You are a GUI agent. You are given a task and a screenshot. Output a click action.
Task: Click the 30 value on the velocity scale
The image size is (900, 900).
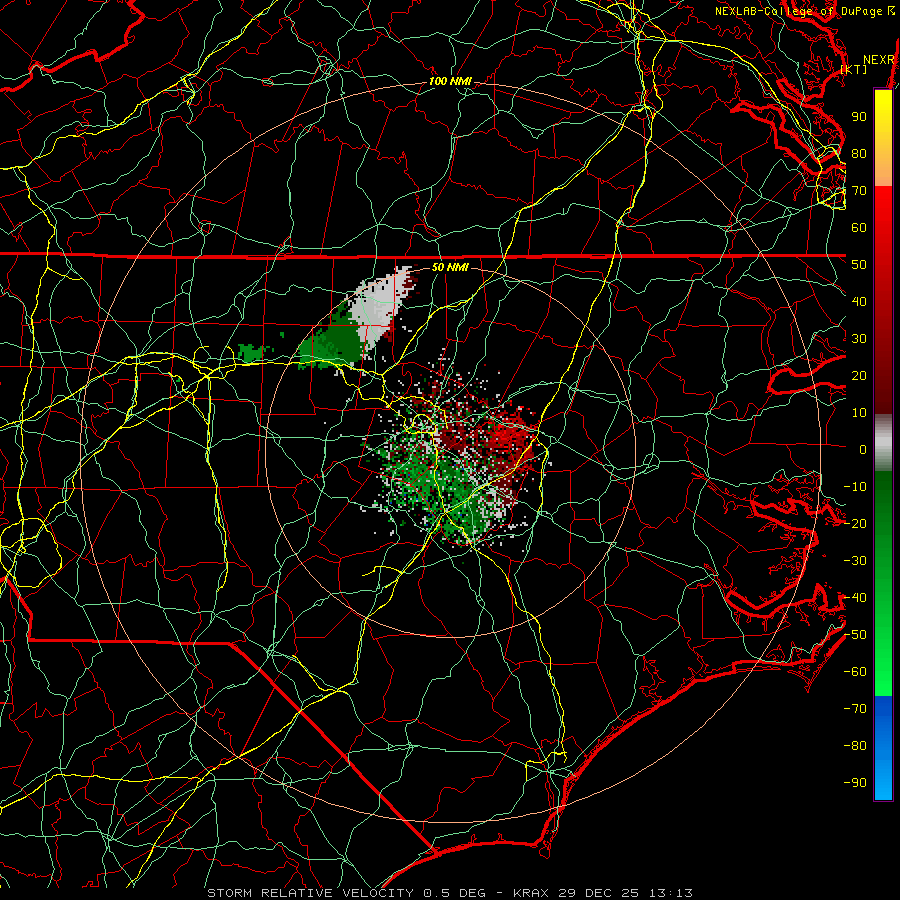pos(859,339)
